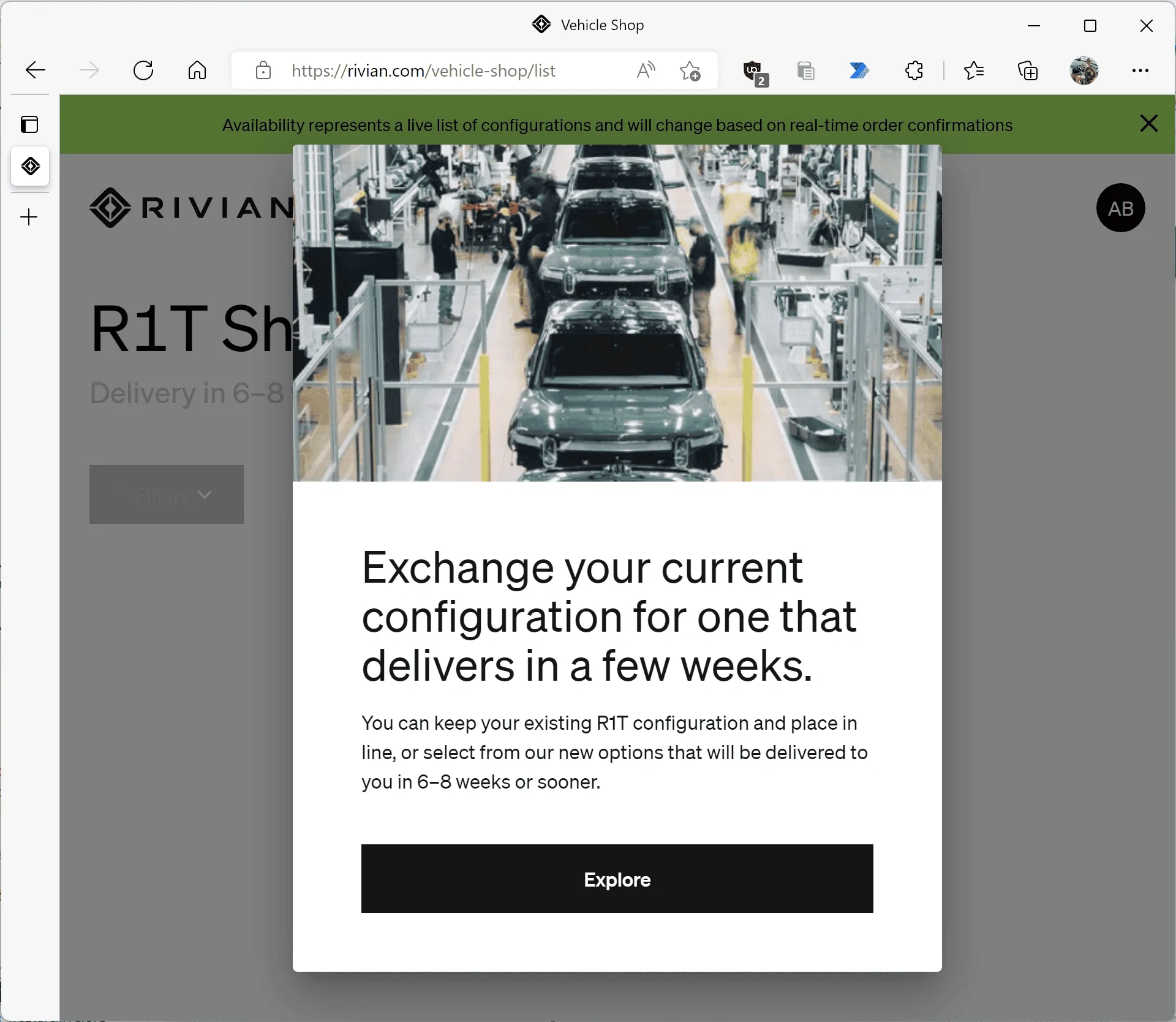
Task: Reload the Vehicle Shop page
Action: point(143,70)
